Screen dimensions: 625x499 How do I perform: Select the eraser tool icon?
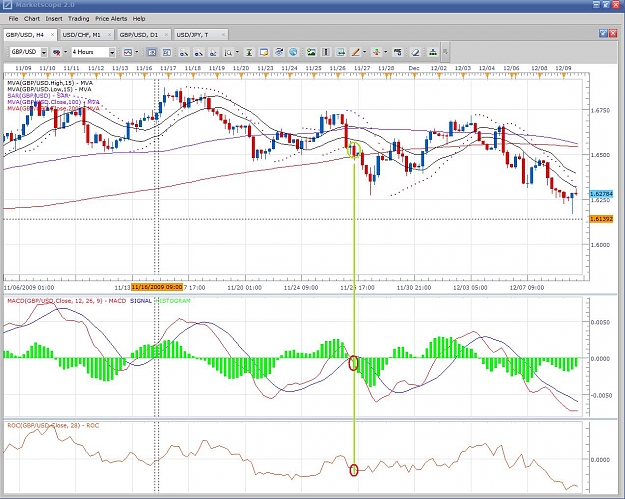[415, 52]
